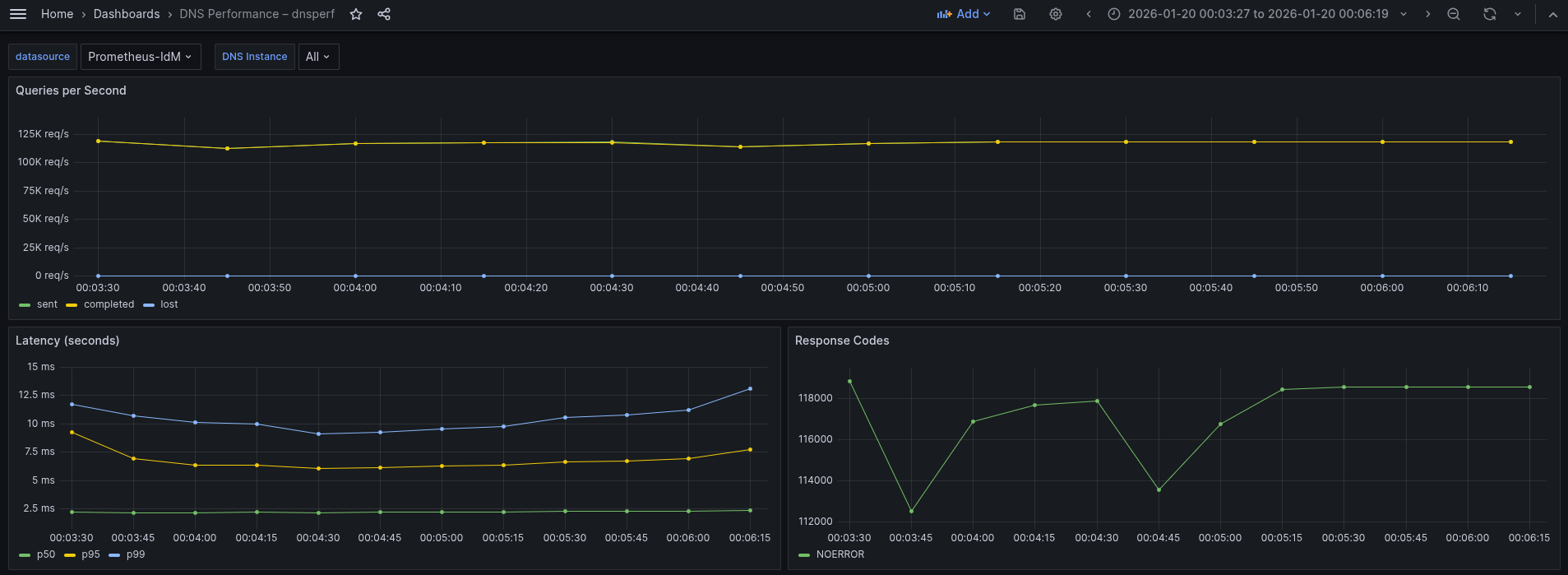Save the dashboard with disk icon
This screenshot has height=575, width=1568.
(1020, 14)
